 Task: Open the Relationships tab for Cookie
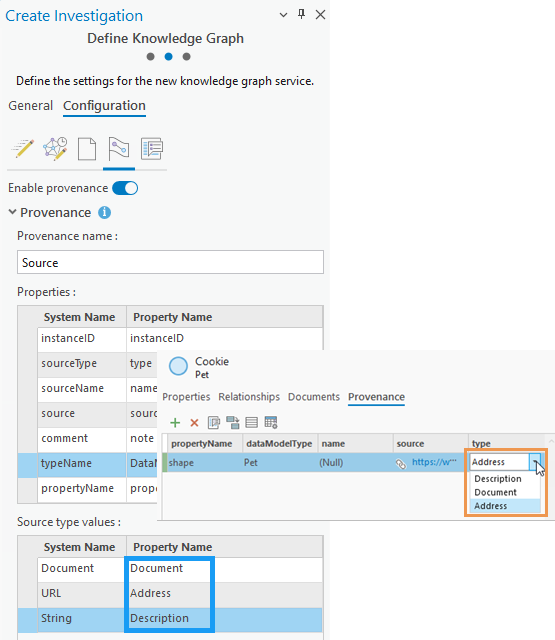pyautogui.click(x=249, y=397)
